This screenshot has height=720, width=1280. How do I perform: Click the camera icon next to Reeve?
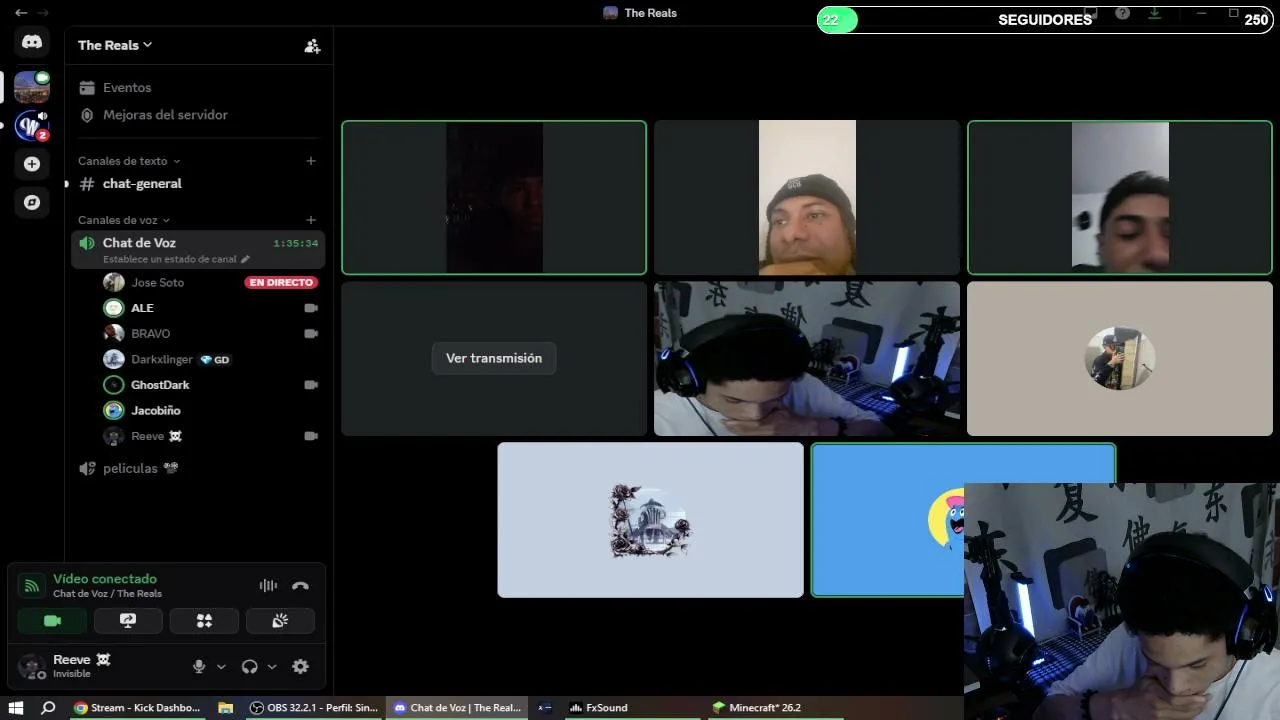coord(311,437)
